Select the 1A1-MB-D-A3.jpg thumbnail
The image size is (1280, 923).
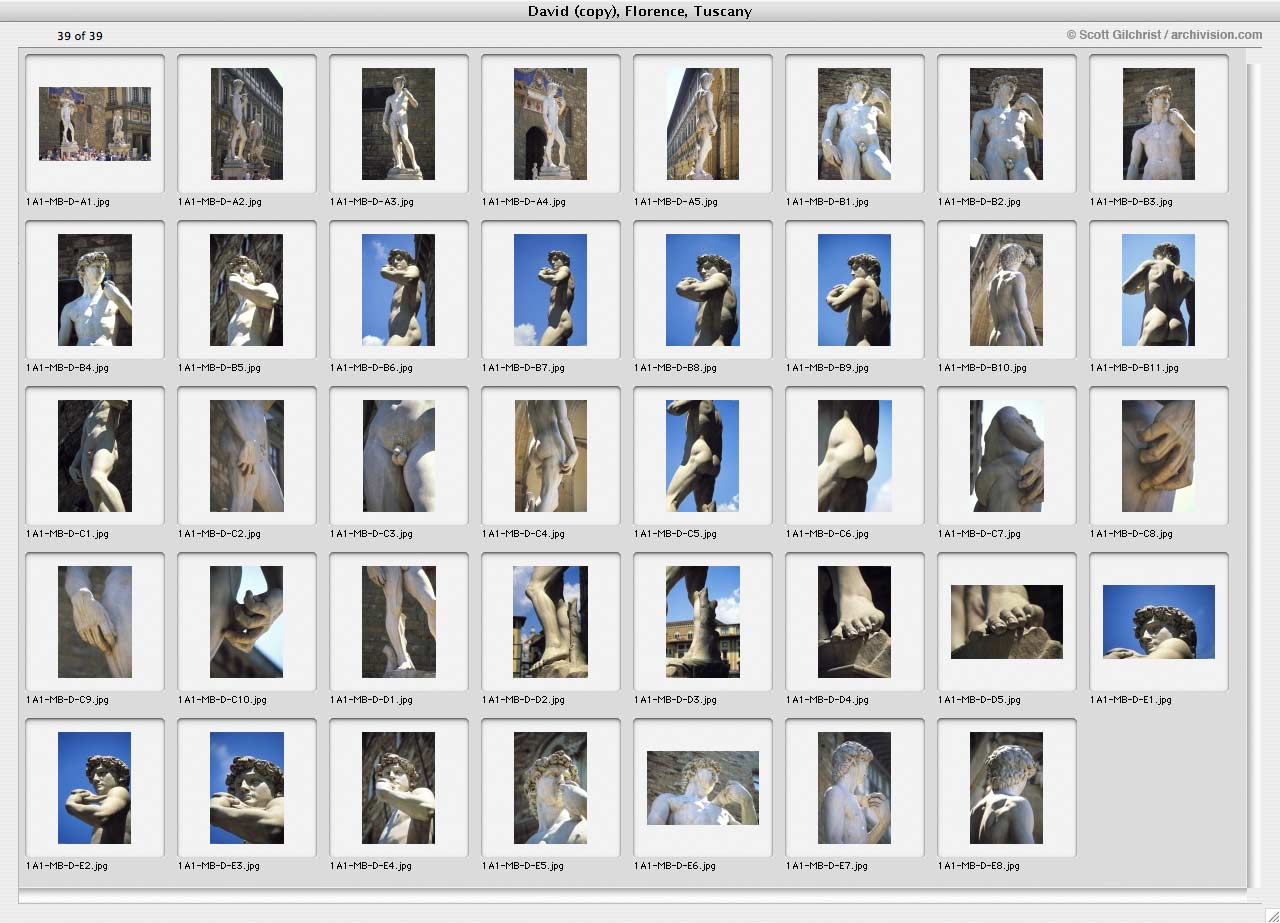399,124
